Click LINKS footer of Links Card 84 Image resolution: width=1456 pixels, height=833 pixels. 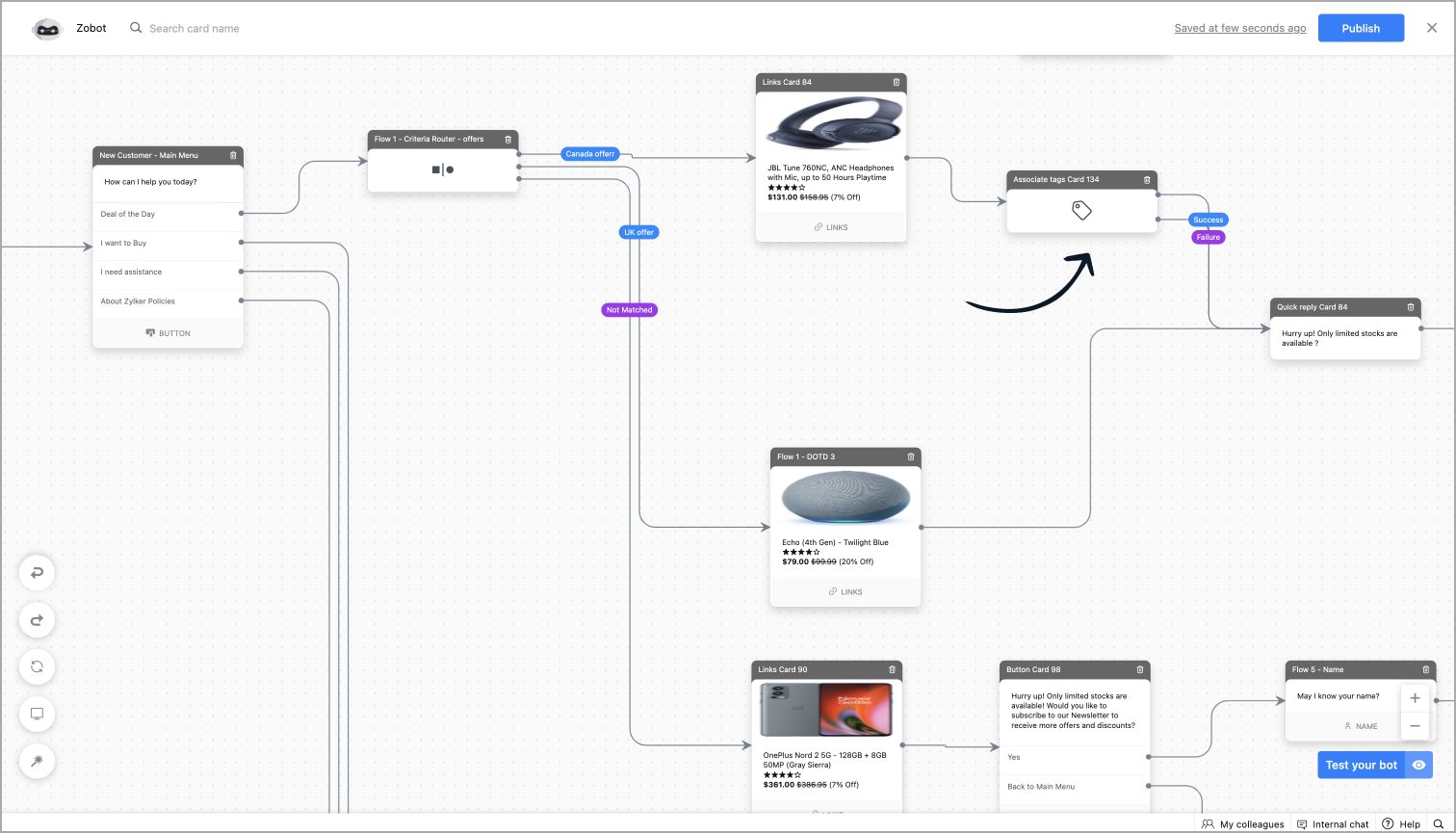tap(831, 227)
